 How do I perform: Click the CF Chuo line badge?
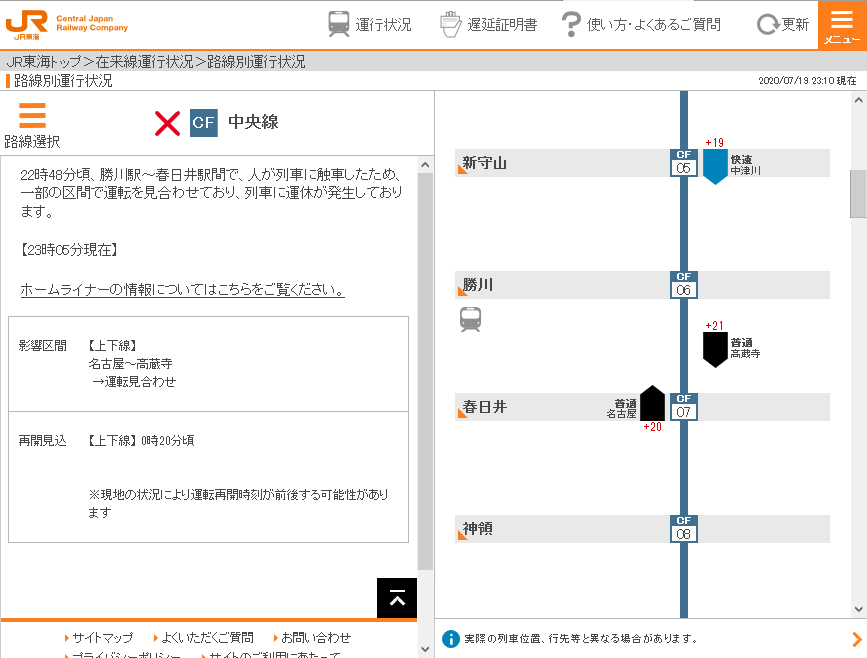click(203, 123)
